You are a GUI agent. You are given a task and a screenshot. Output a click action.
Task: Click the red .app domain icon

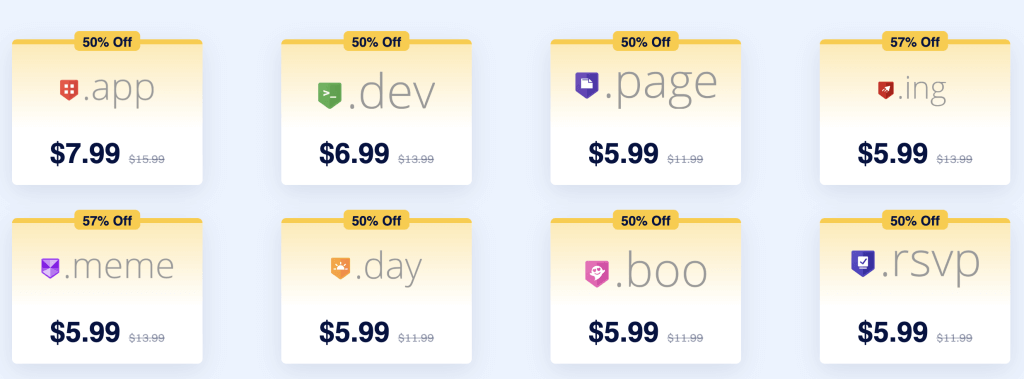point(69,90)
